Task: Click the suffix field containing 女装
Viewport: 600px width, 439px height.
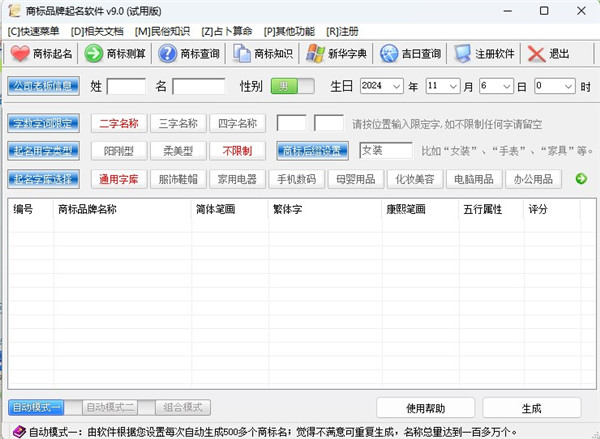Action: [386, 150]
